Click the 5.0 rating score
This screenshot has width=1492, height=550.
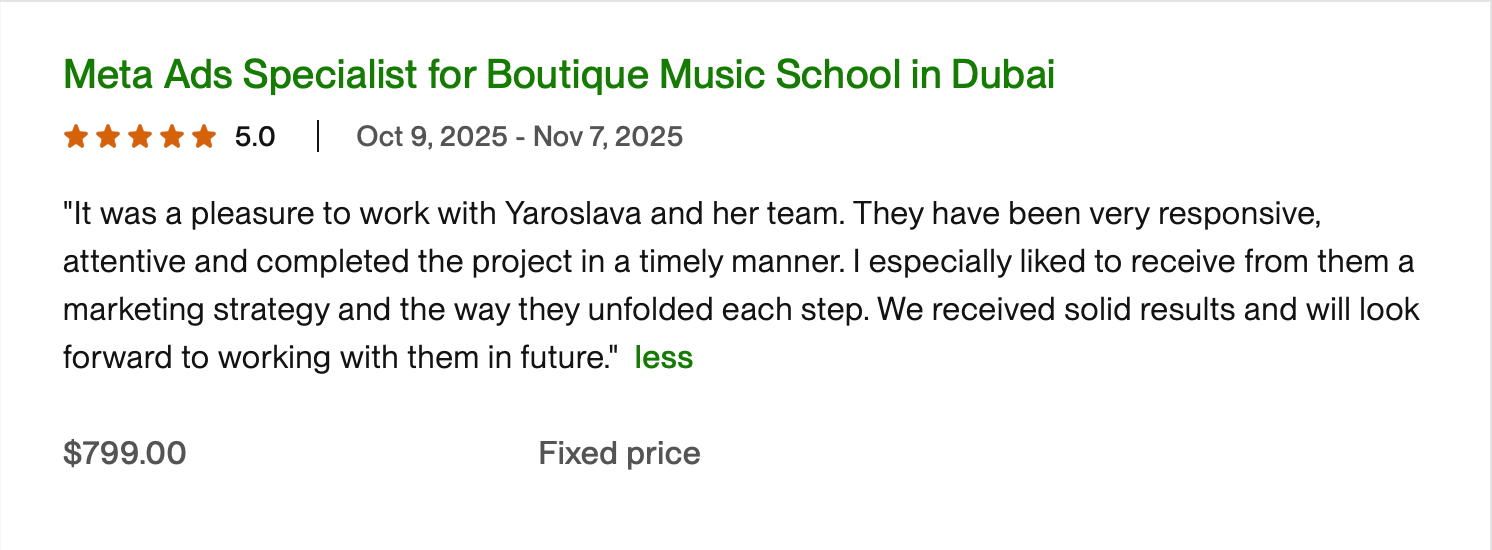tap(255, 136)
